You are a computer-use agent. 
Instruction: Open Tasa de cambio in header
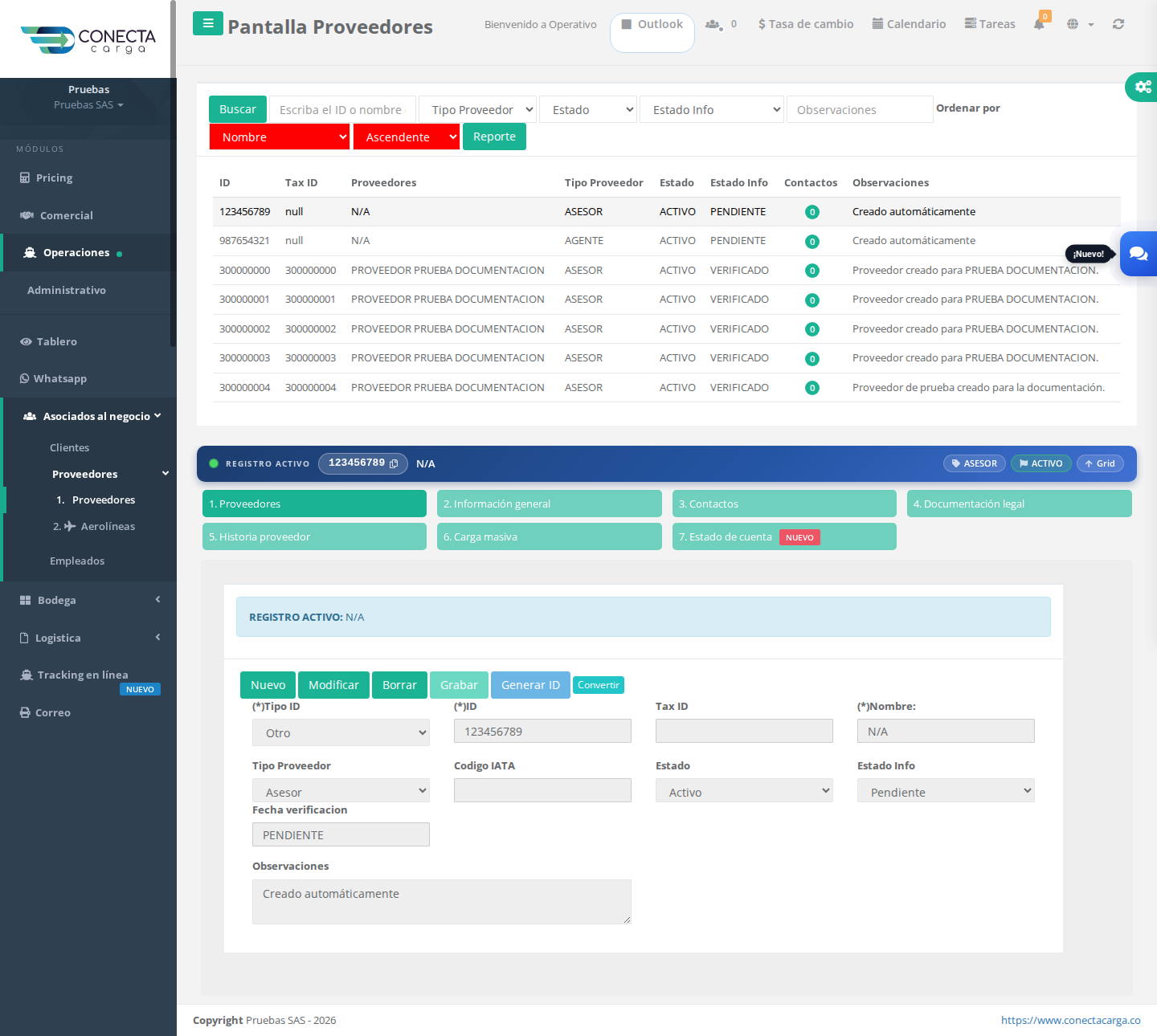806,24
